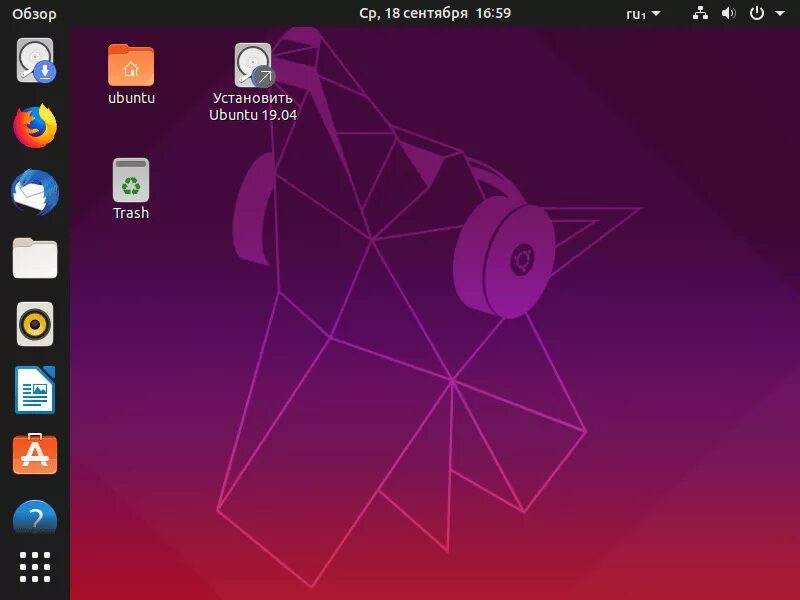This screenshot has height=600, width=800.
Task: Click the network status icon
Action: click(x=700, y=13)
